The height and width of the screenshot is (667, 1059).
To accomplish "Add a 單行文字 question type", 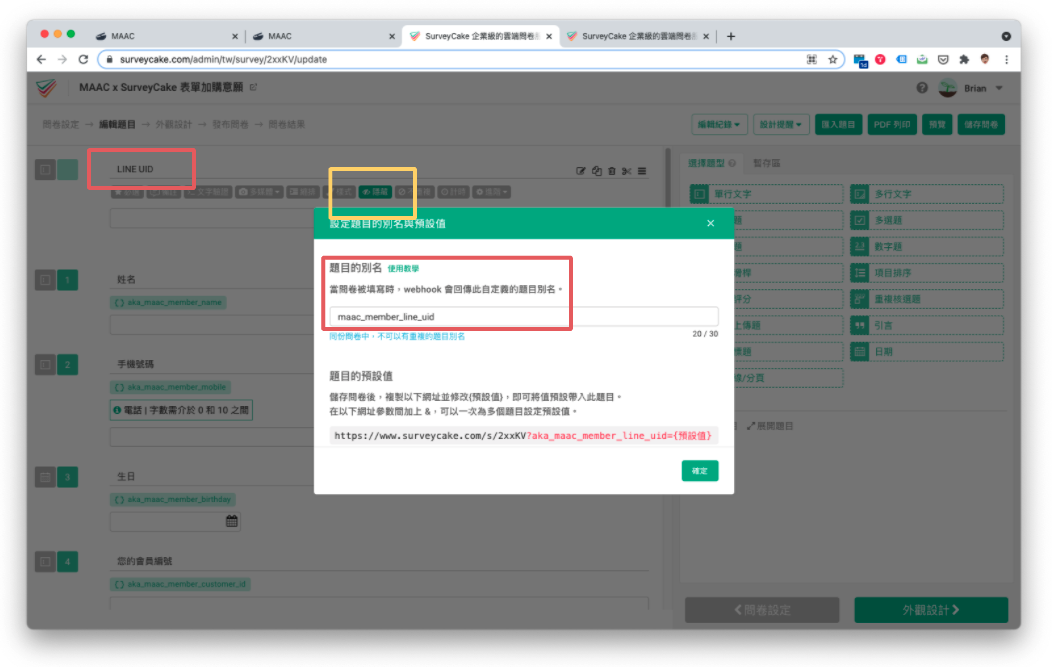I will [766, 194].
